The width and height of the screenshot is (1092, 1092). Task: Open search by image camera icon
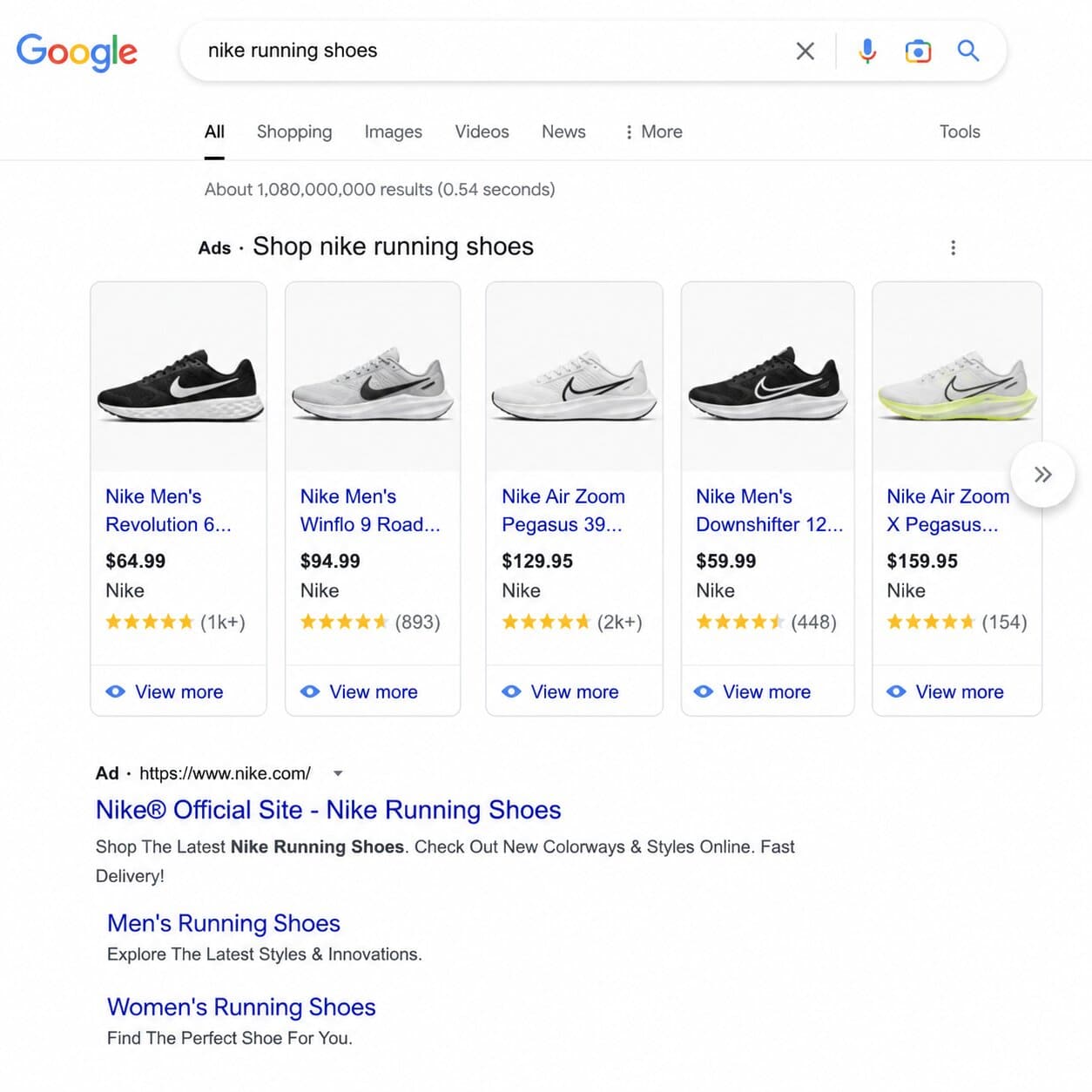point(918,51)
